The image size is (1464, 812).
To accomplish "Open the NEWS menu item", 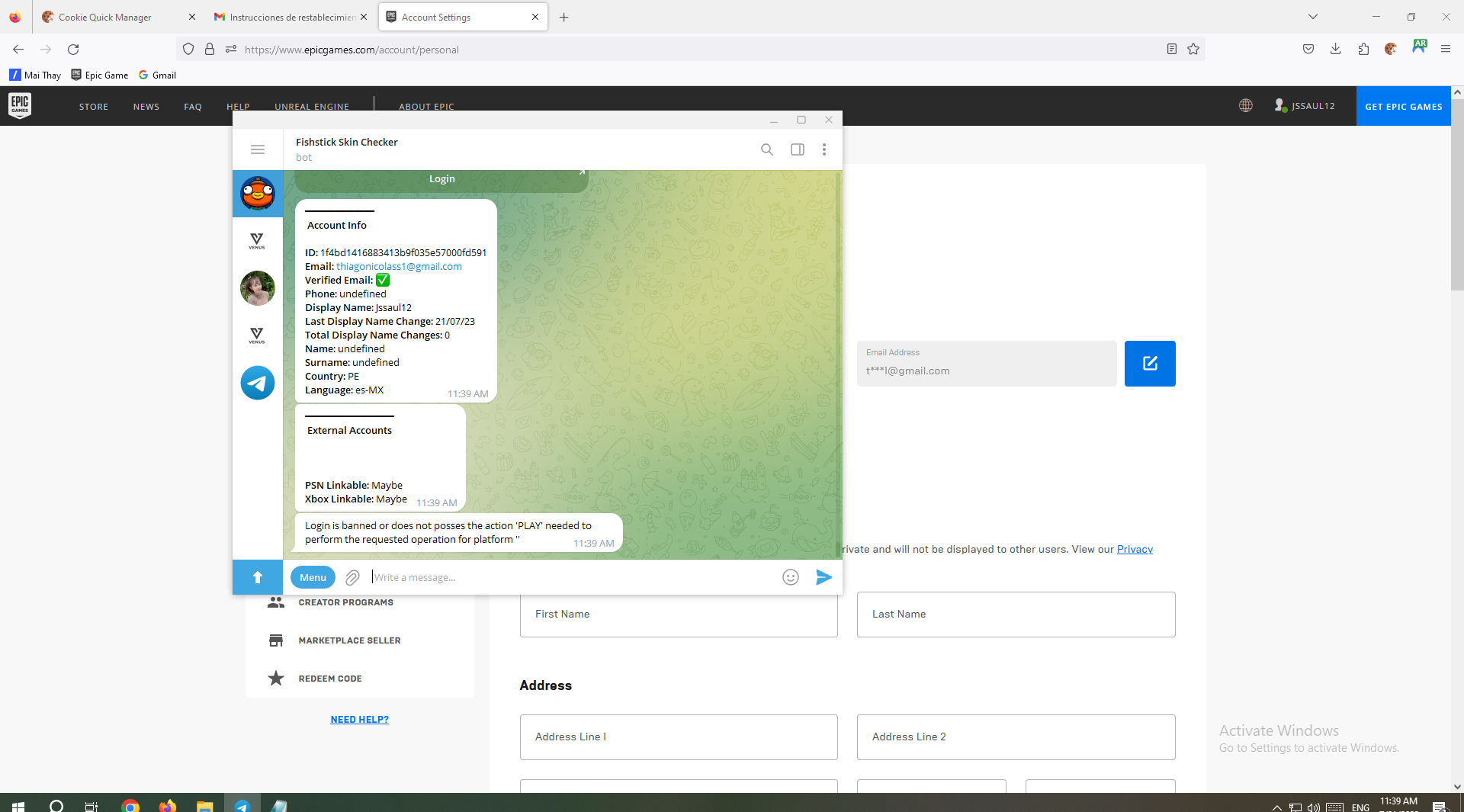I will coord(146,107).
